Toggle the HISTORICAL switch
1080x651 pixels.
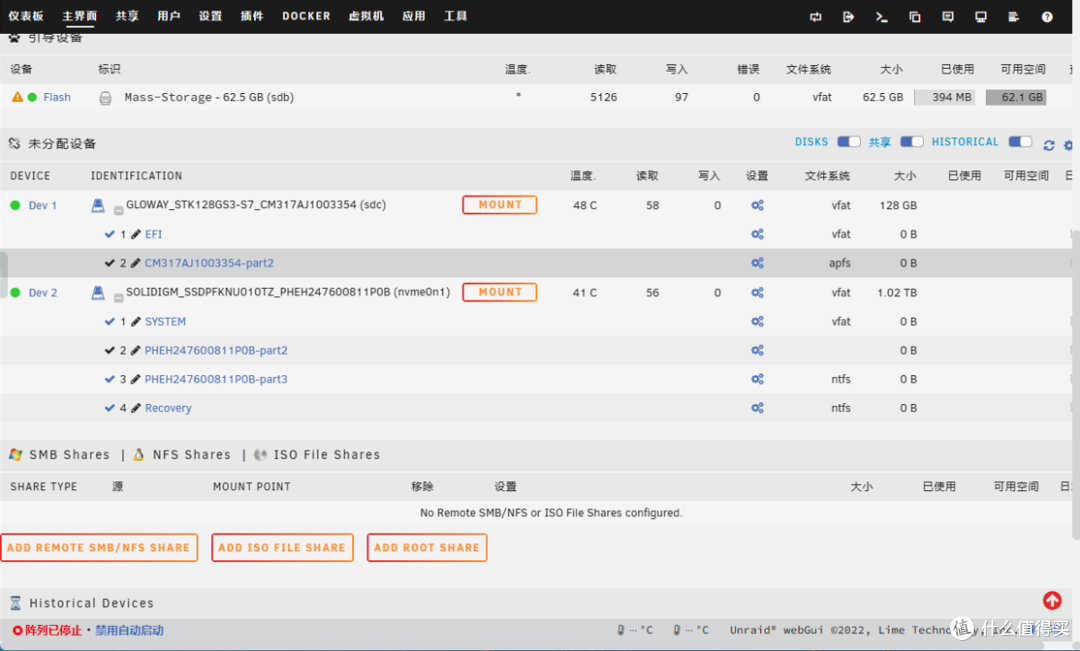pyautogui.click(x=1020, y=142)
